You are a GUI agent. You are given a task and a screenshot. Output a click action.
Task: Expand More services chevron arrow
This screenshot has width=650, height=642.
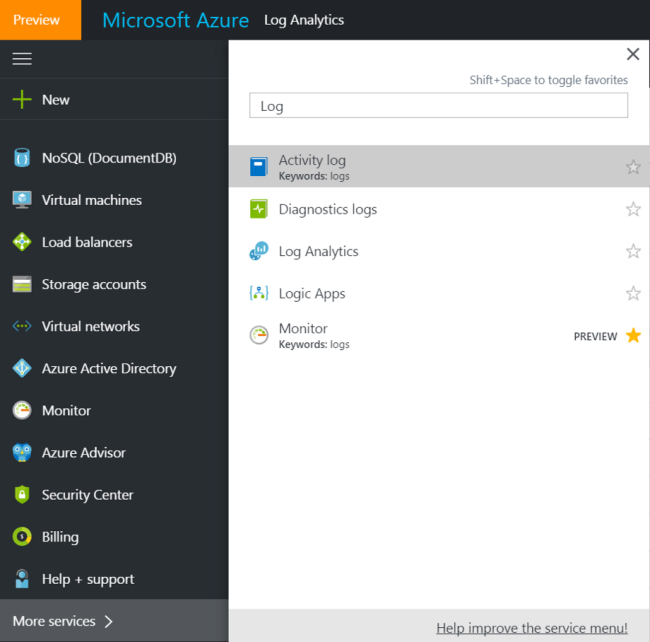109,621
